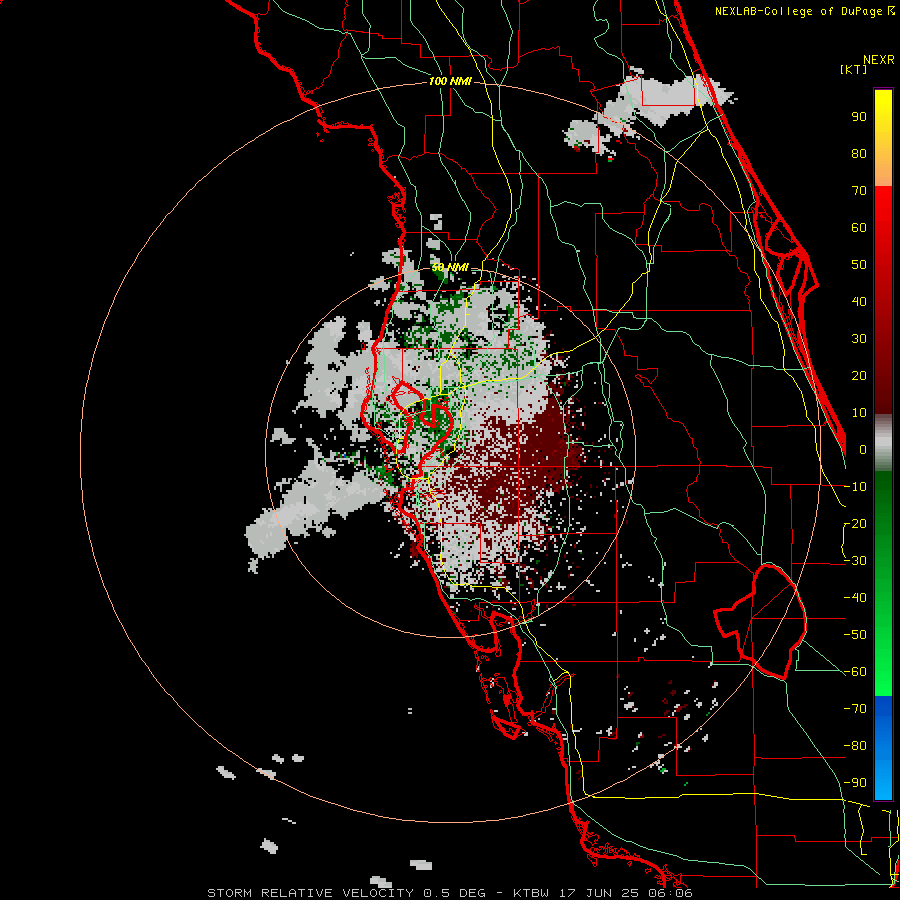Click the 50 value on velocity scale
This screenshot has height=900, width=900.
coord(859,265)
